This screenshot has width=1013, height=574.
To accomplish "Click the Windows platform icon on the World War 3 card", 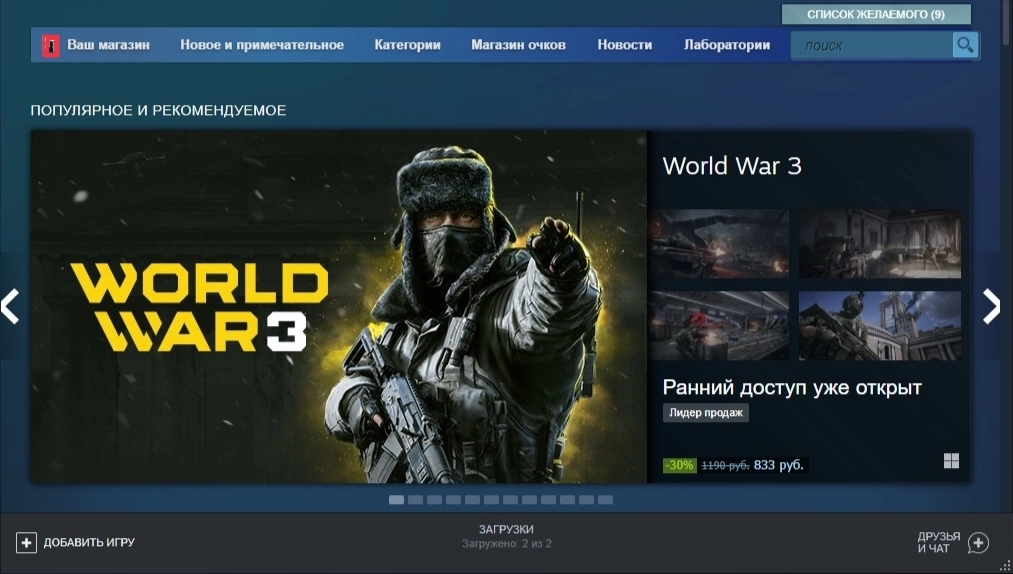I will 951,461.
